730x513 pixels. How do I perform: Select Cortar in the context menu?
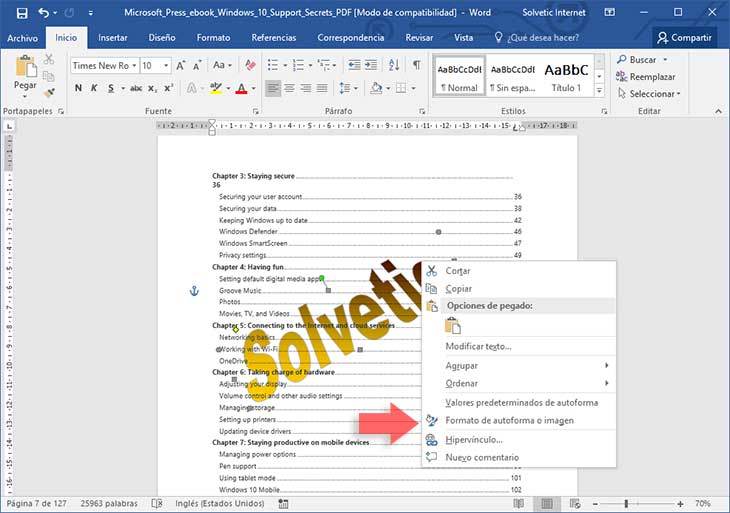519,271
